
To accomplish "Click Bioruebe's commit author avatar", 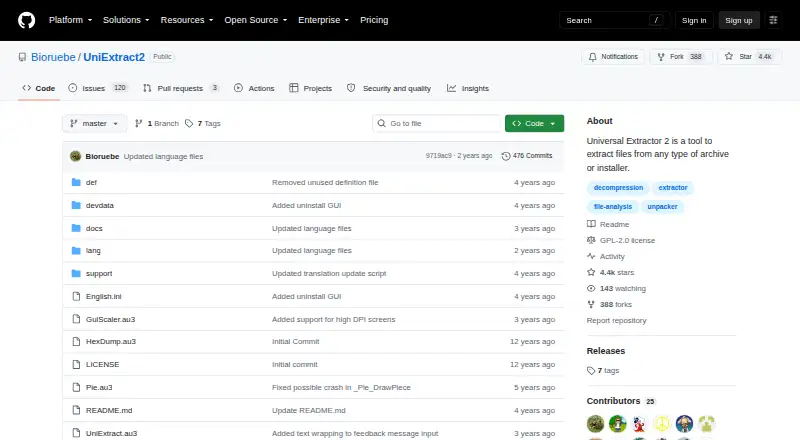I will (x=76, y=156).
